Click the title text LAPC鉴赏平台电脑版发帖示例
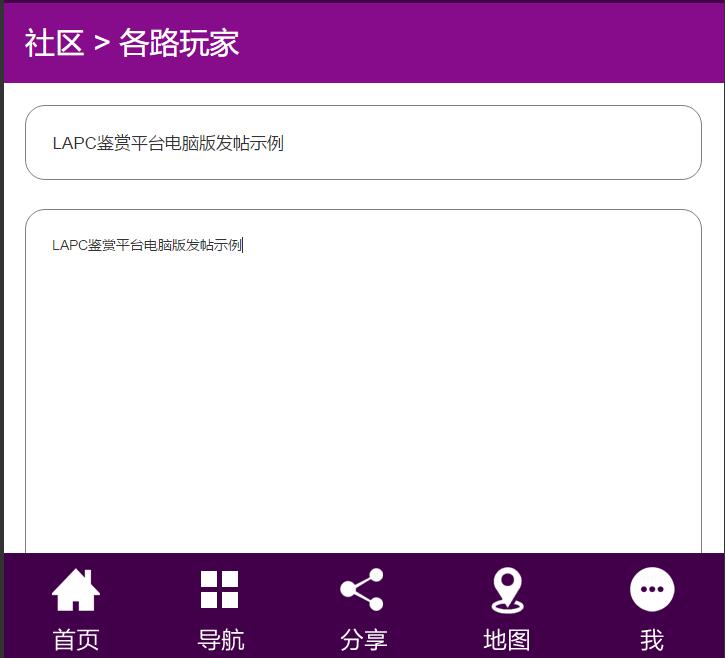Viewport: 725px width, 658px height. click(168, 143)
